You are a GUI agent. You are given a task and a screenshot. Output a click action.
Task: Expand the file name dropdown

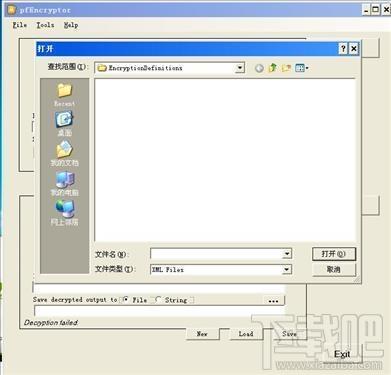[287, 254]
